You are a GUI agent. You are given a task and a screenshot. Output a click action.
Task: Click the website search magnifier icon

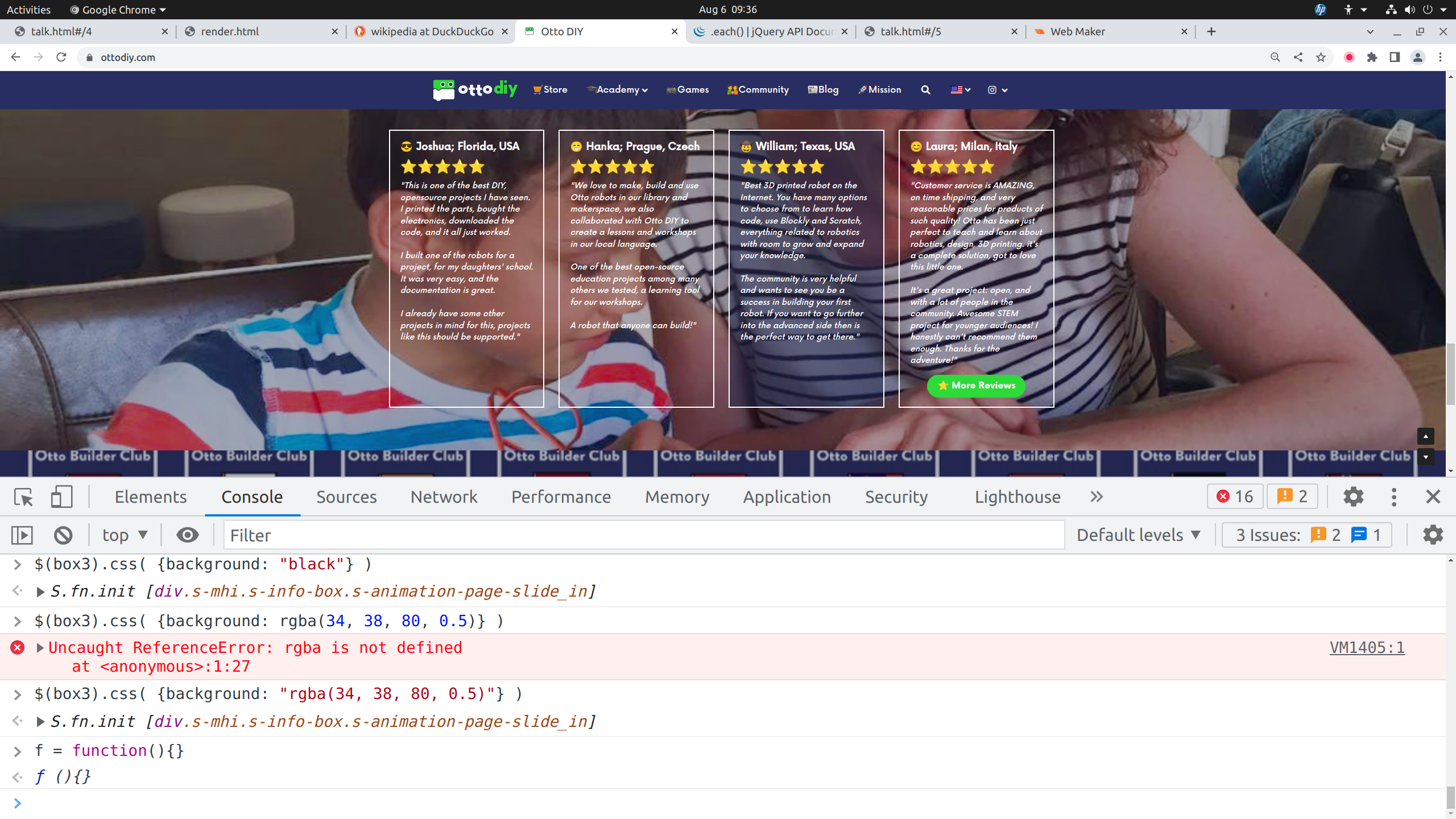click(925, 90)
